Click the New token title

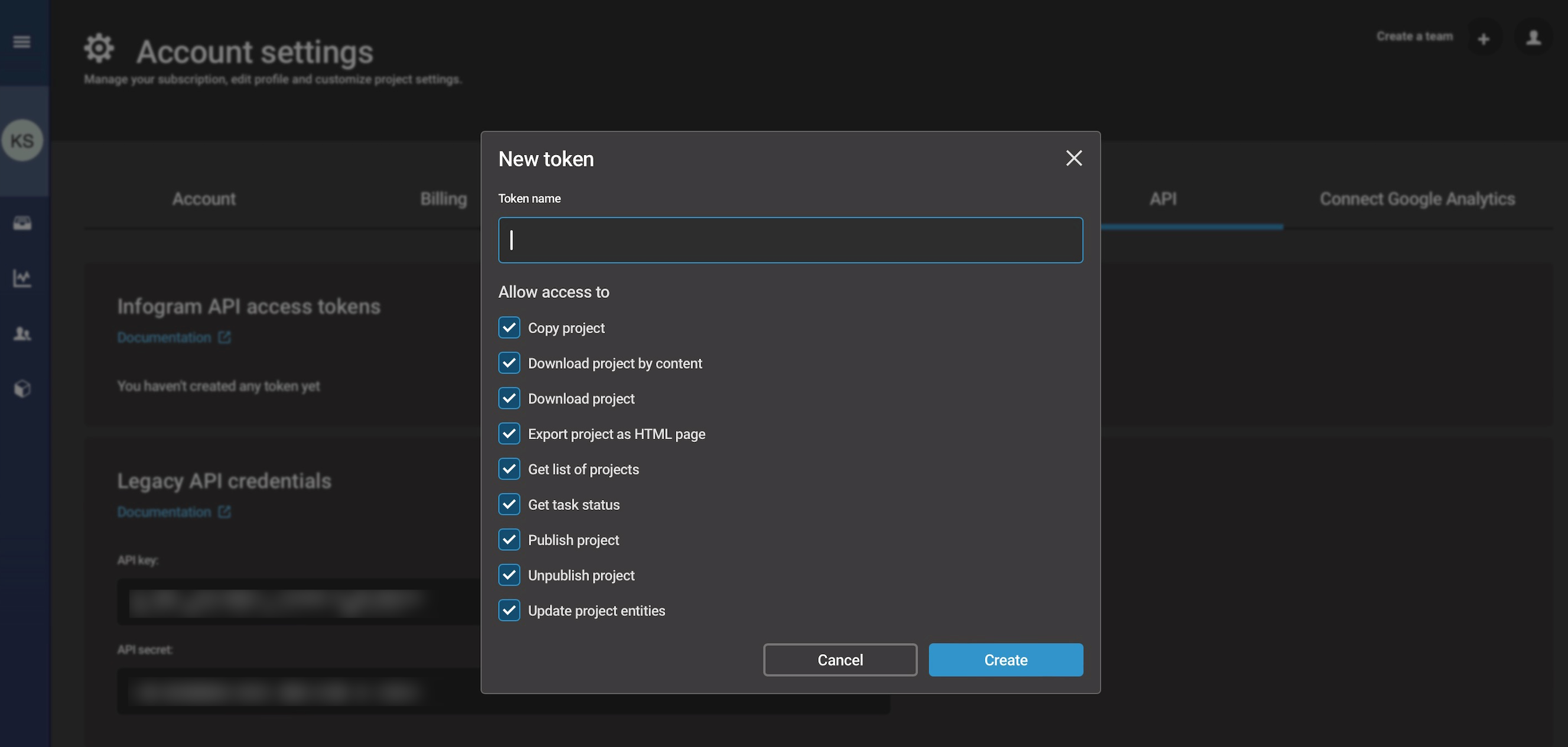[546, 160]
